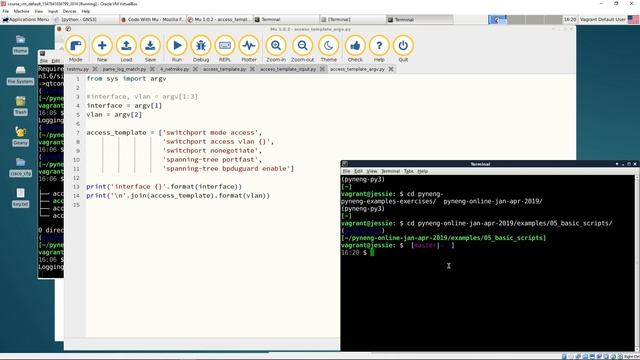
Task: Open Edit menu in front Terminal window
Action: pyautogui.click(x=358, y=171)
